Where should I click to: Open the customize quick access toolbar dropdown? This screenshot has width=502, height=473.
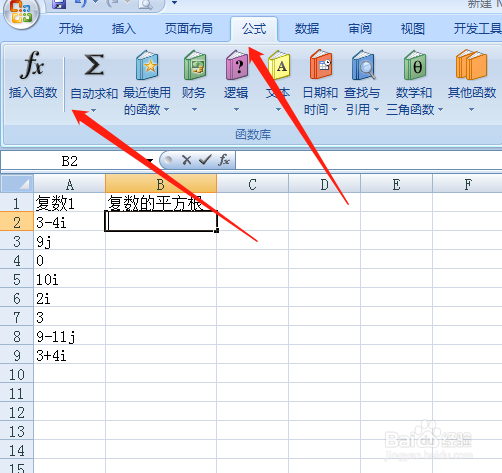coord(174,3)
